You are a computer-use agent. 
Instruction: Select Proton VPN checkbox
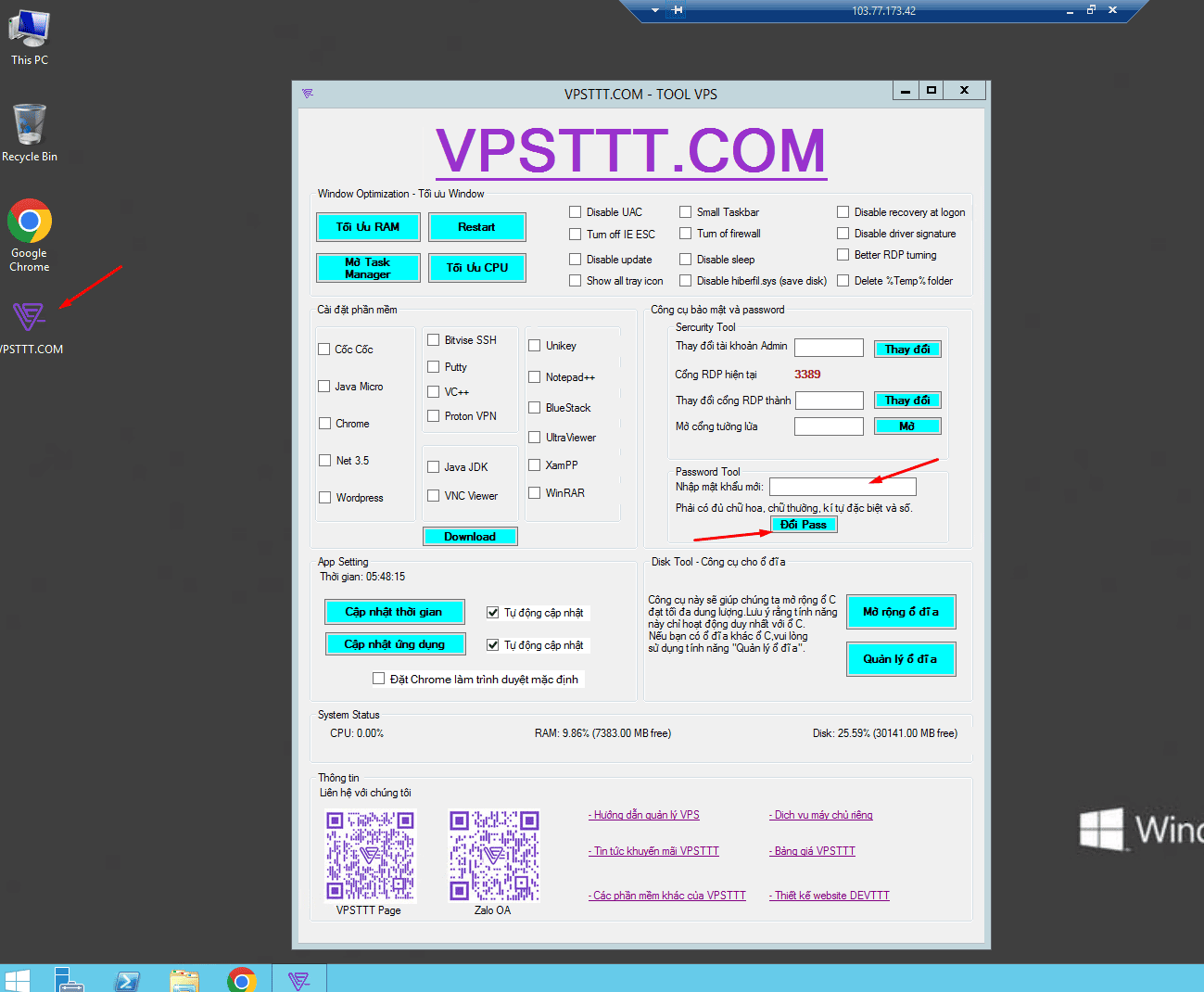pos(434,416)
